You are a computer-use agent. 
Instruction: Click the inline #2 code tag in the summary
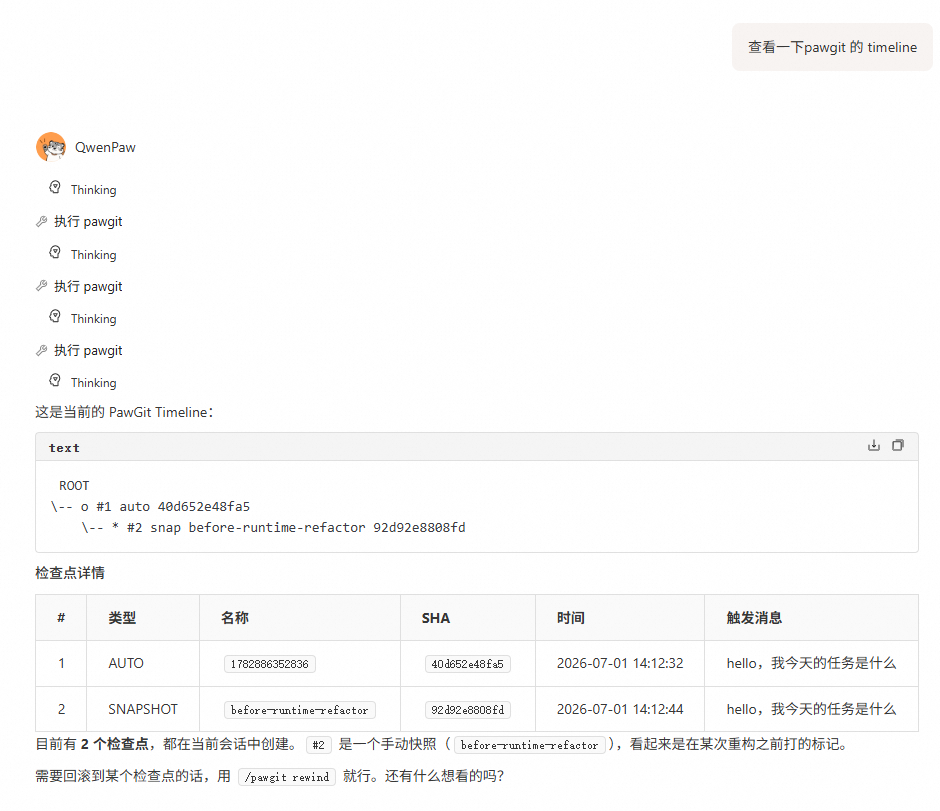click(318, 745)
